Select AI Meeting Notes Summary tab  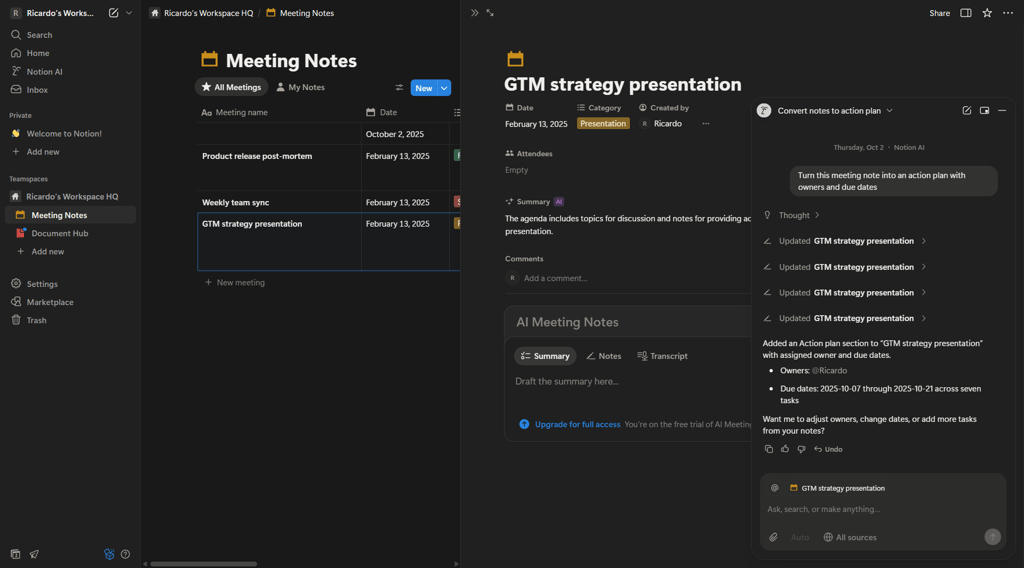(x=545, y=356)
